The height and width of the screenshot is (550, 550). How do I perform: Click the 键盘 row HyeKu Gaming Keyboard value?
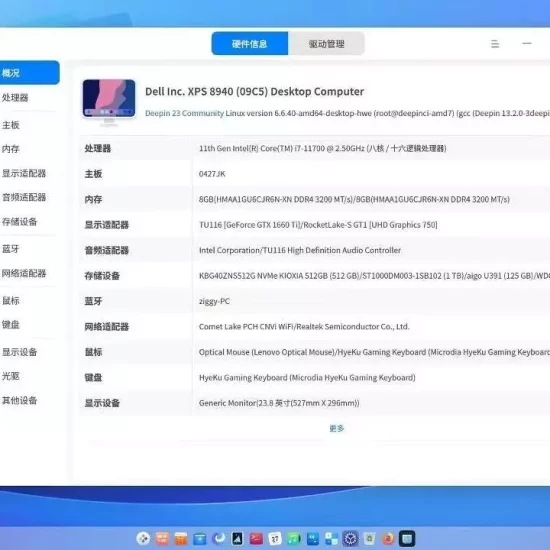click(307, 377)
